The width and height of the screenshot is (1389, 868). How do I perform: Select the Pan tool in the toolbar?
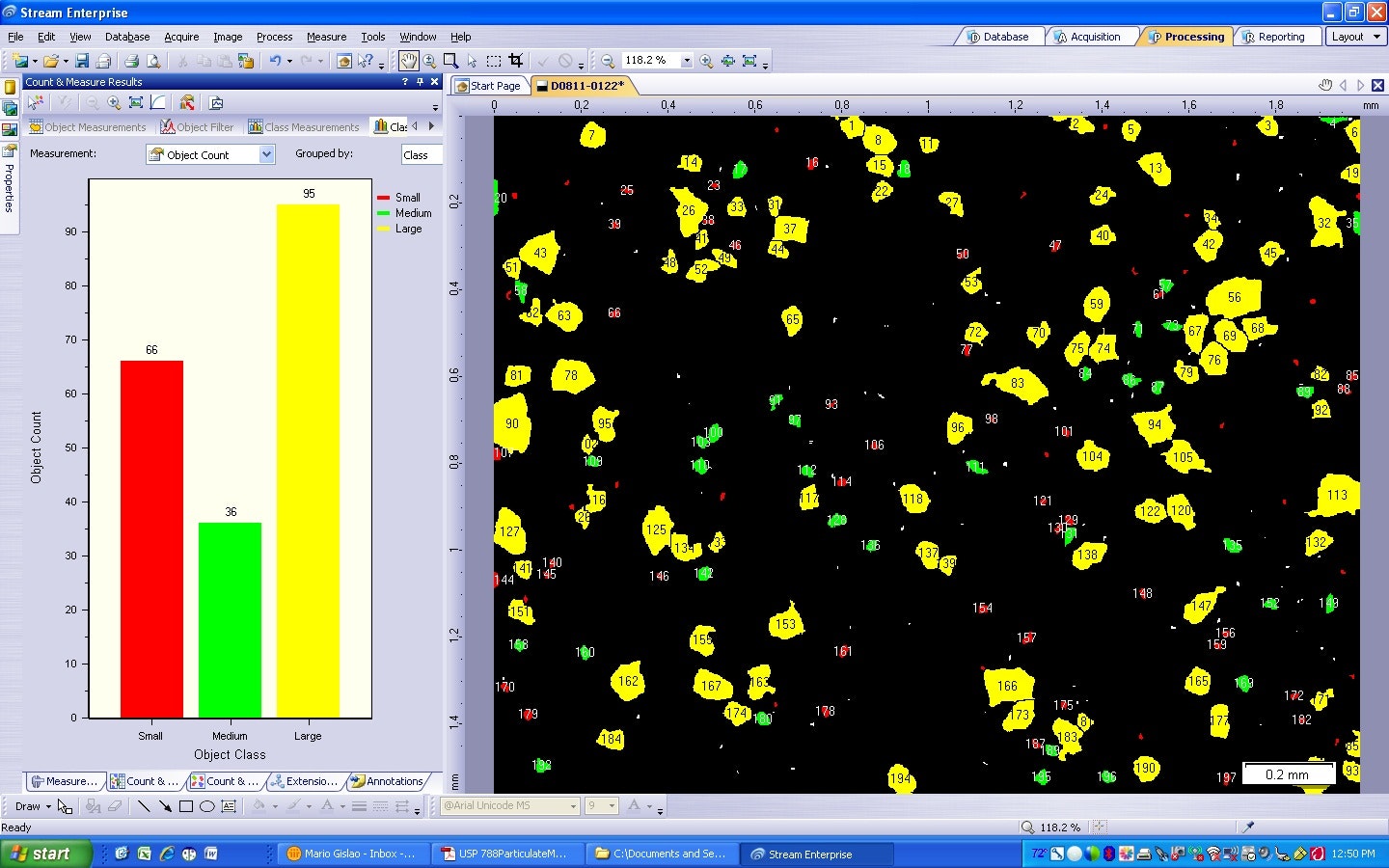(x=408, y=60)
